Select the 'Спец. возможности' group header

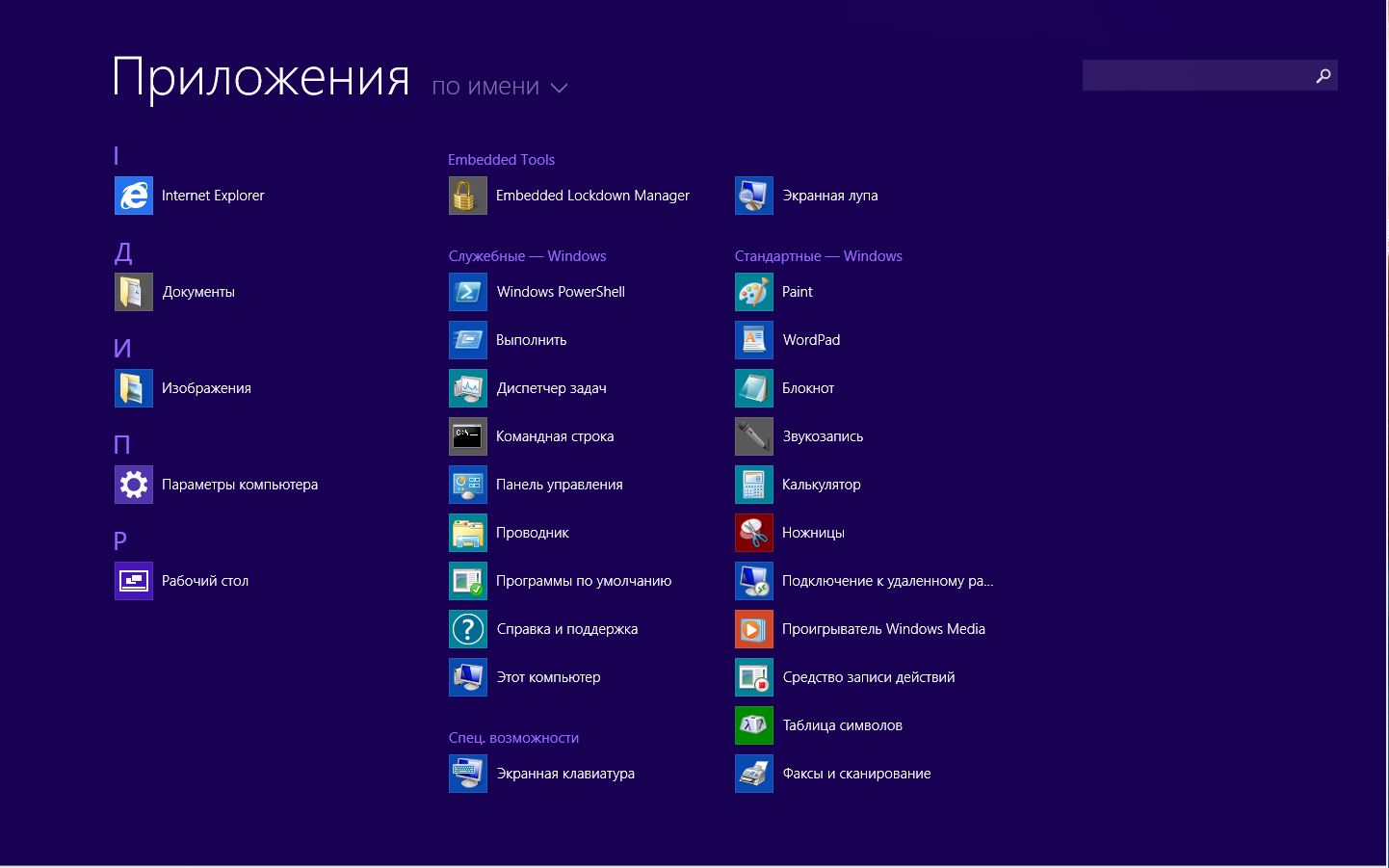pos(513,738)
